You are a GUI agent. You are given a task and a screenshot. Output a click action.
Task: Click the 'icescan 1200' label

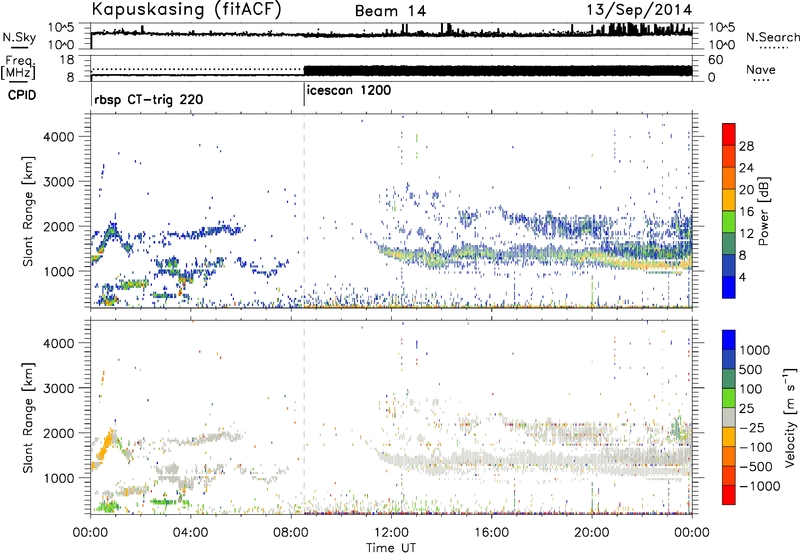point(349,90)
